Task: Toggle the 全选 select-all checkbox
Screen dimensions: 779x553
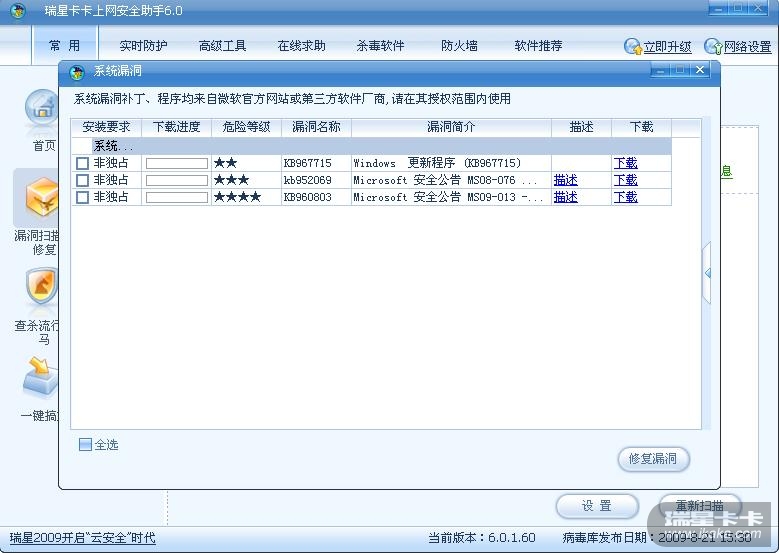Action: click(85, 444)
